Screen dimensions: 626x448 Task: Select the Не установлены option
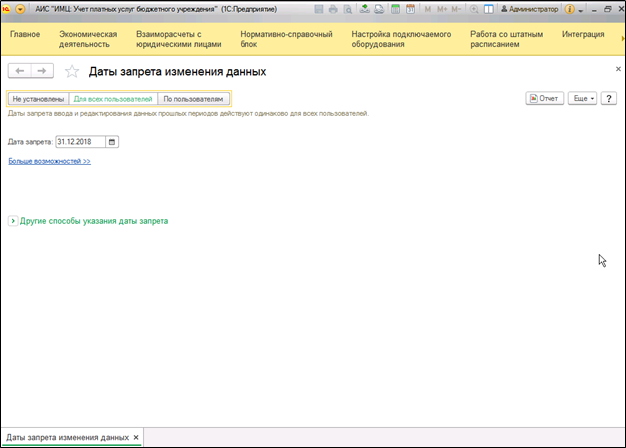[x=39, y=99]
